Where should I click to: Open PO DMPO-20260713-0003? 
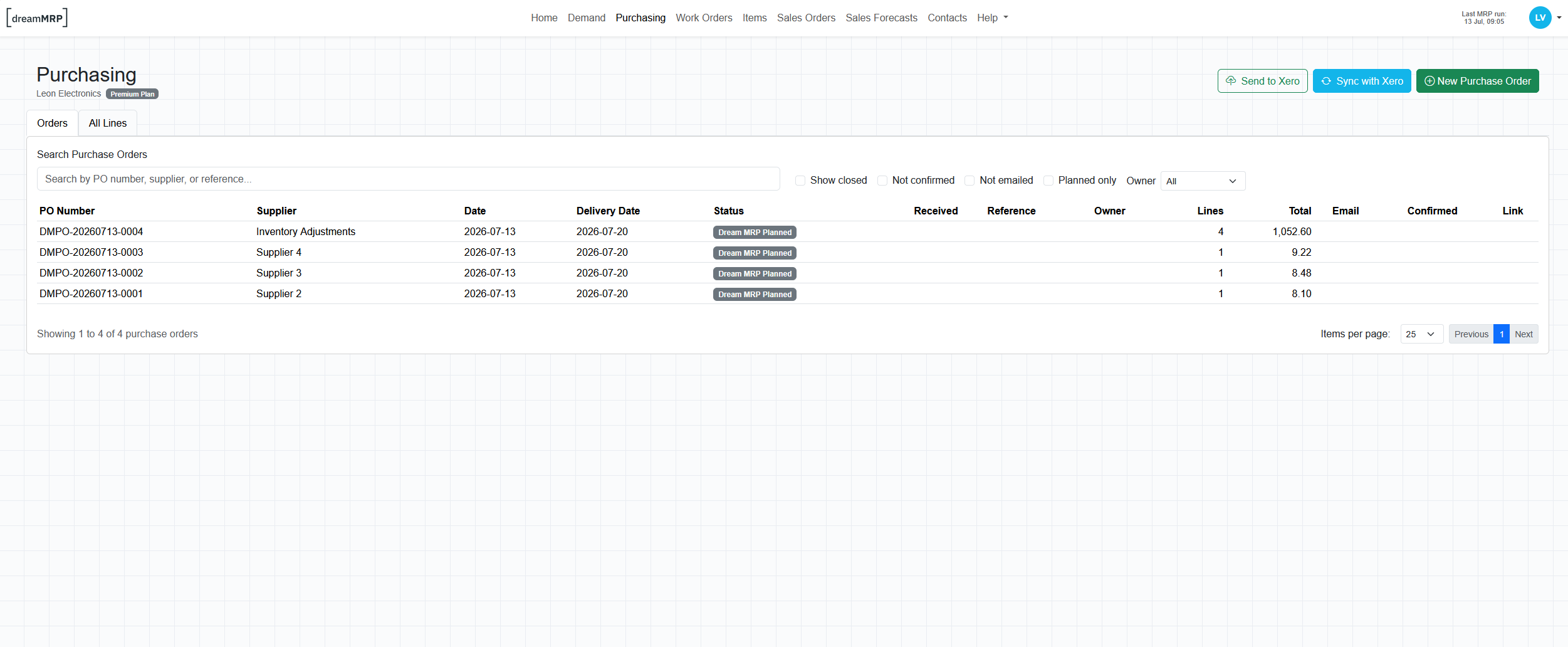point(91,252)
